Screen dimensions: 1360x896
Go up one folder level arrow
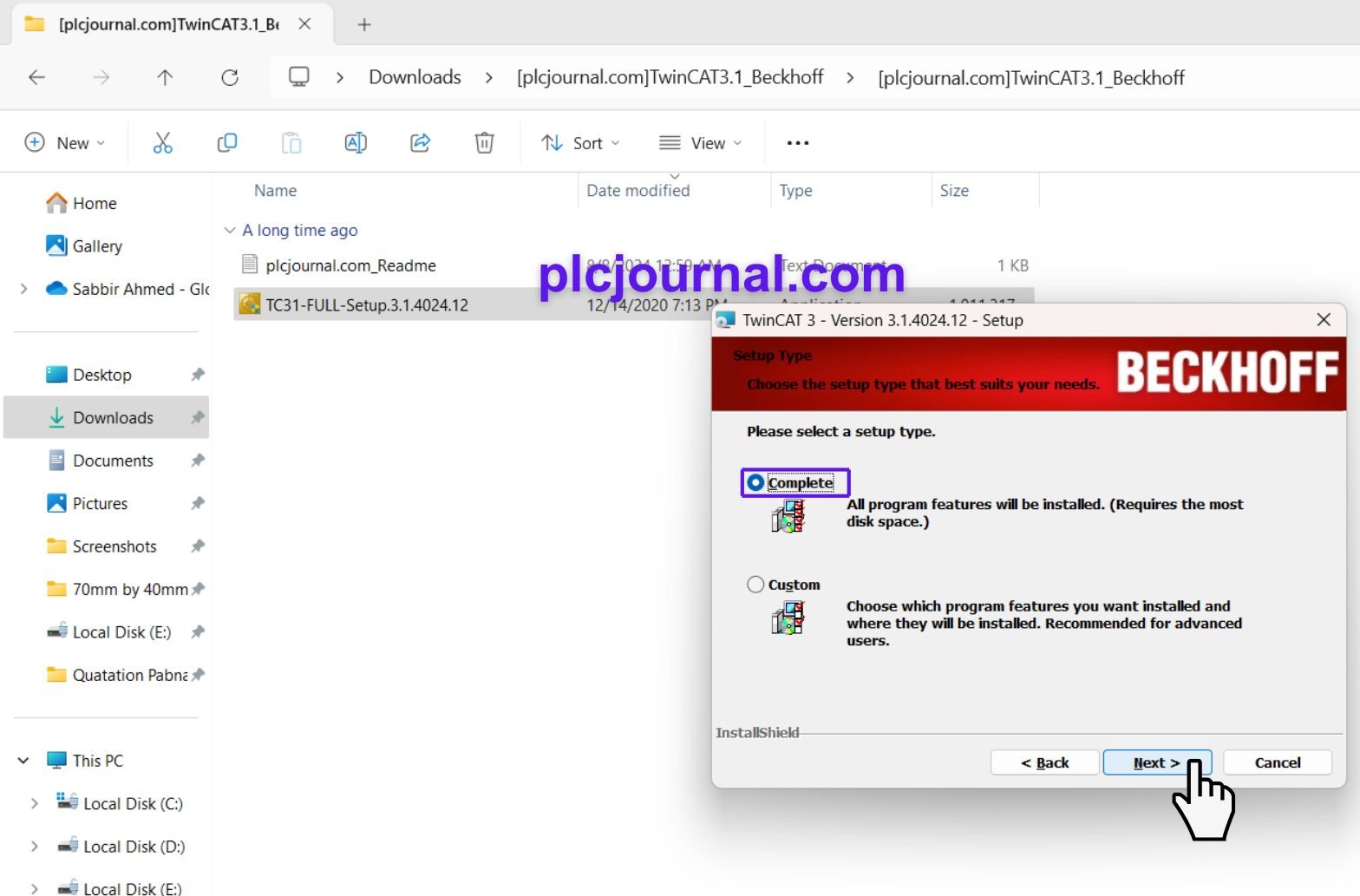click(165, 77)
